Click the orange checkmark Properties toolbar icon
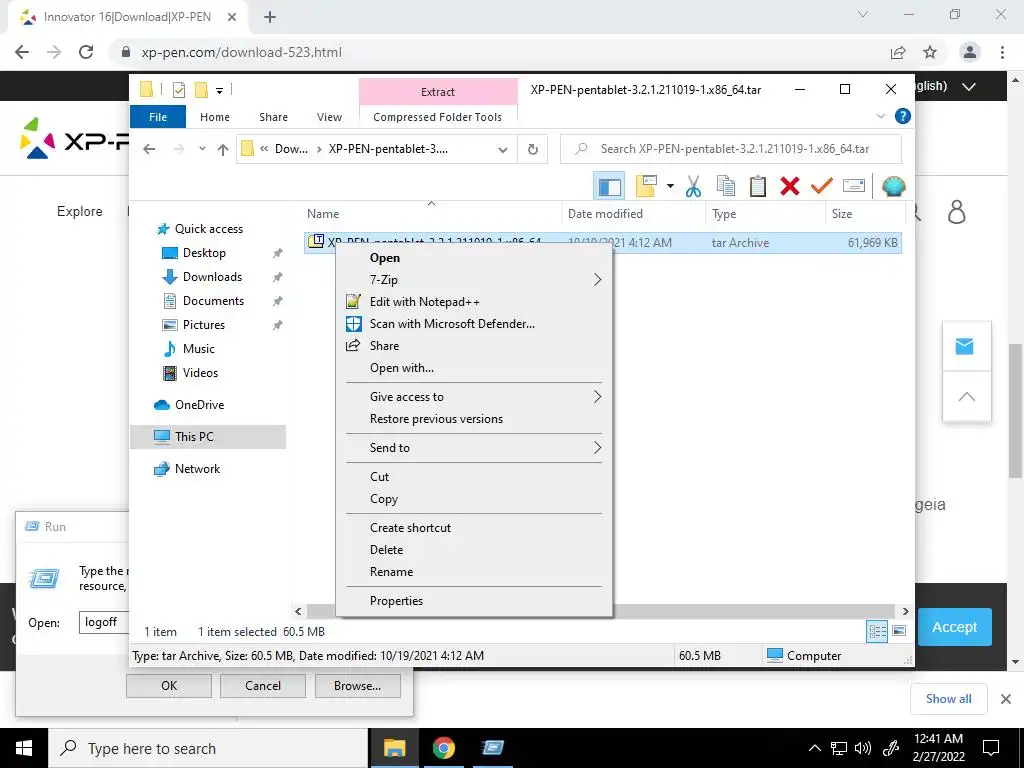The width and height of the screenshot is (1024, 768). 822,187
